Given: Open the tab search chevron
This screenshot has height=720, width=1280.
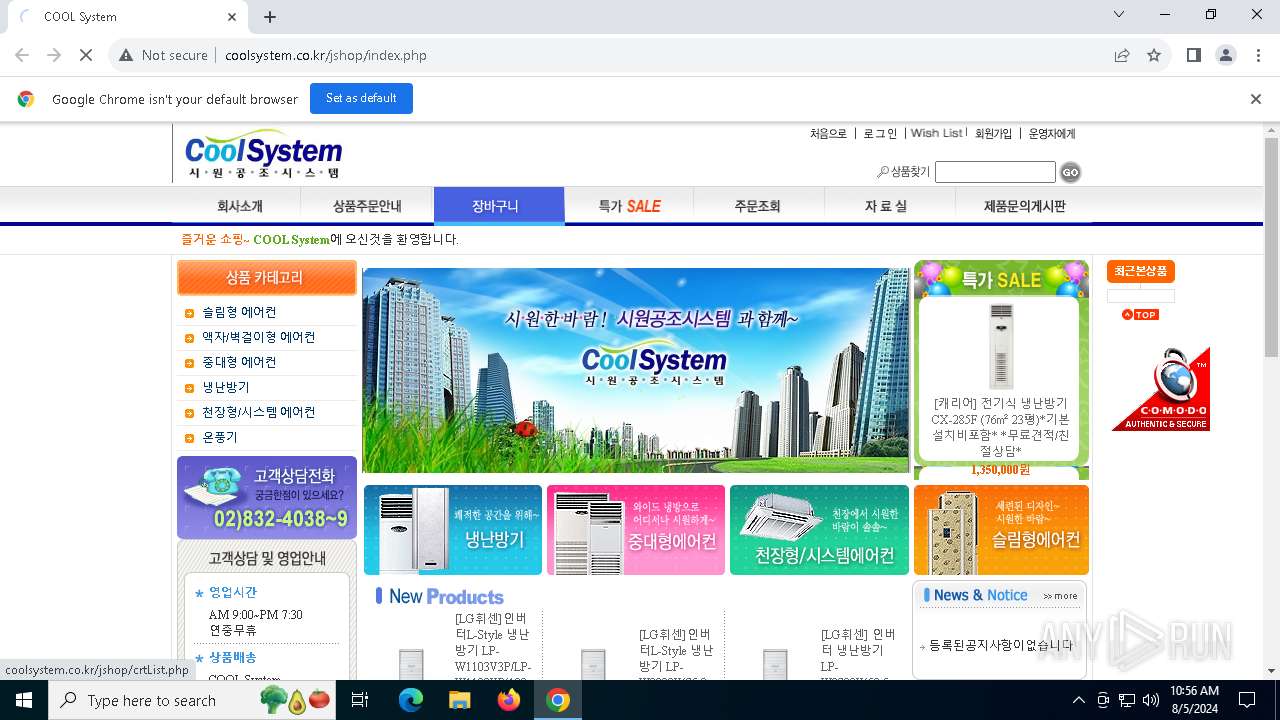Looking at the screenshot, I should click(1119, 15).
